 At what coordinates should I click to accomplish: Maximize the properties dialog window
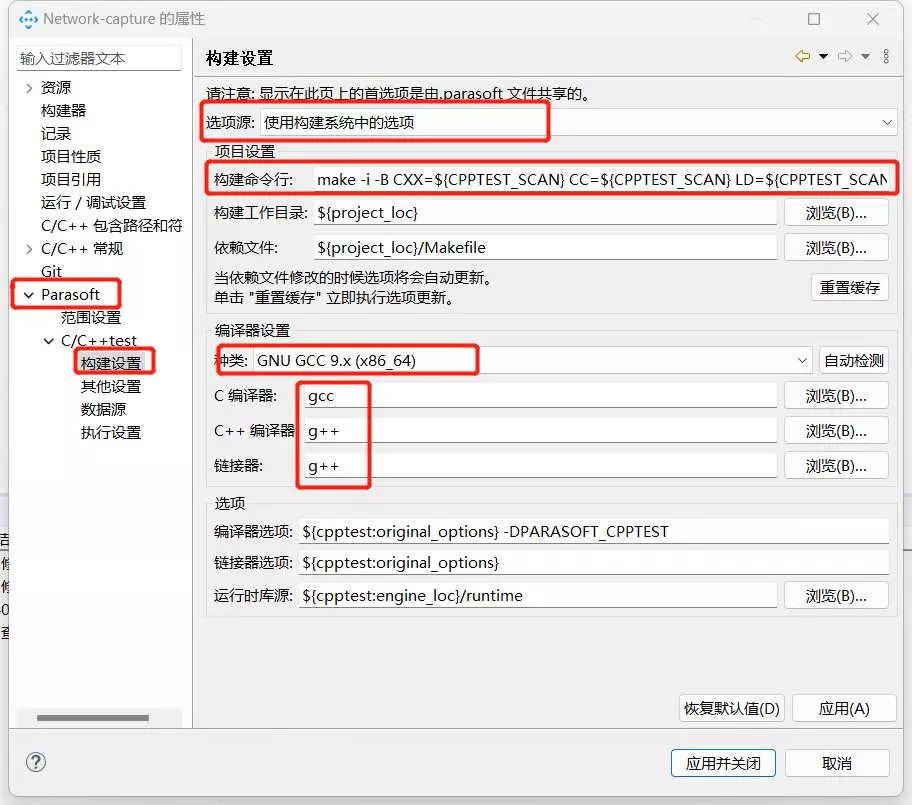(x=814, y=19)
